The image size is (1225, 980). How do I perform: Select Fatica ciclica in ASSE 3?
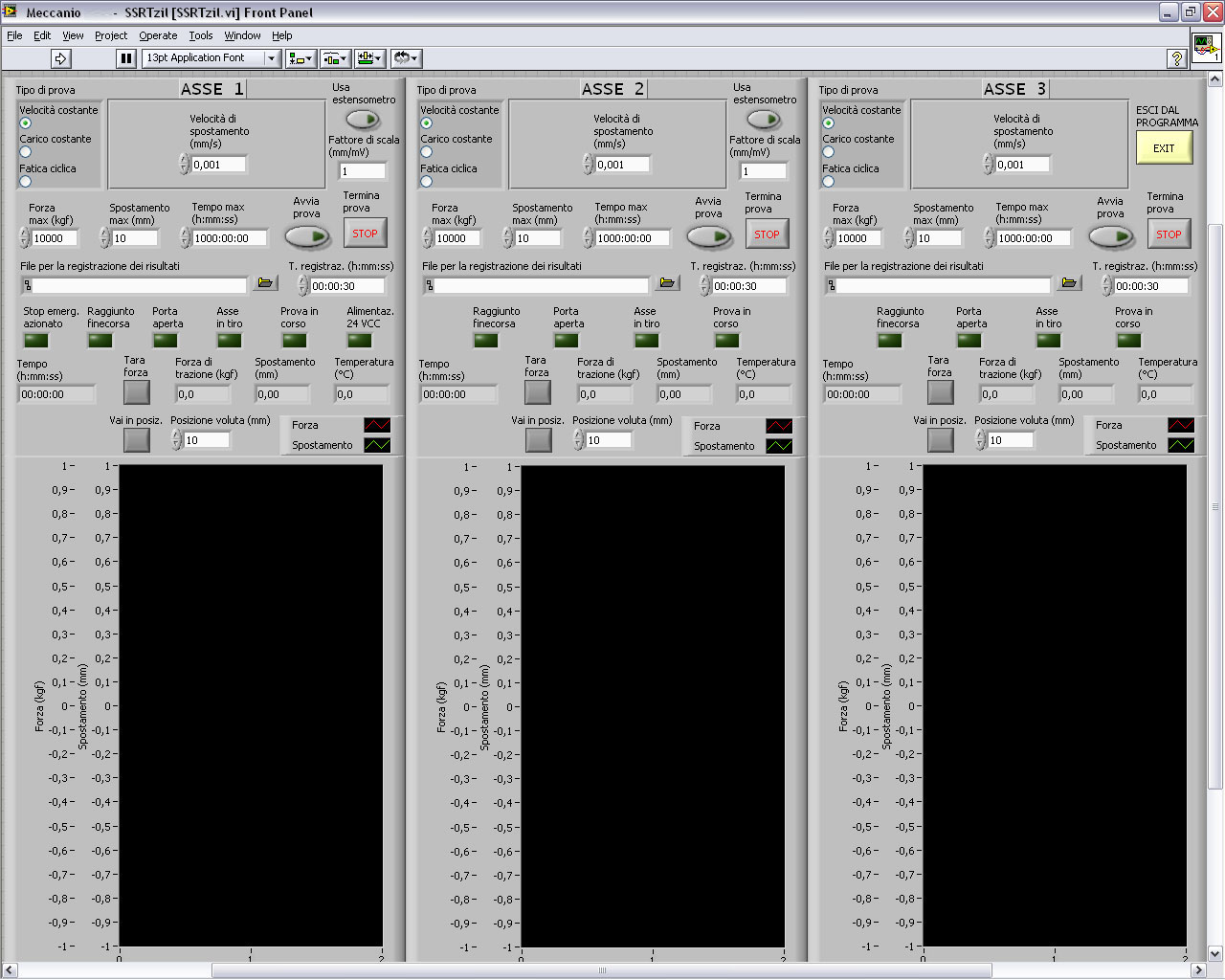[829, 182]
